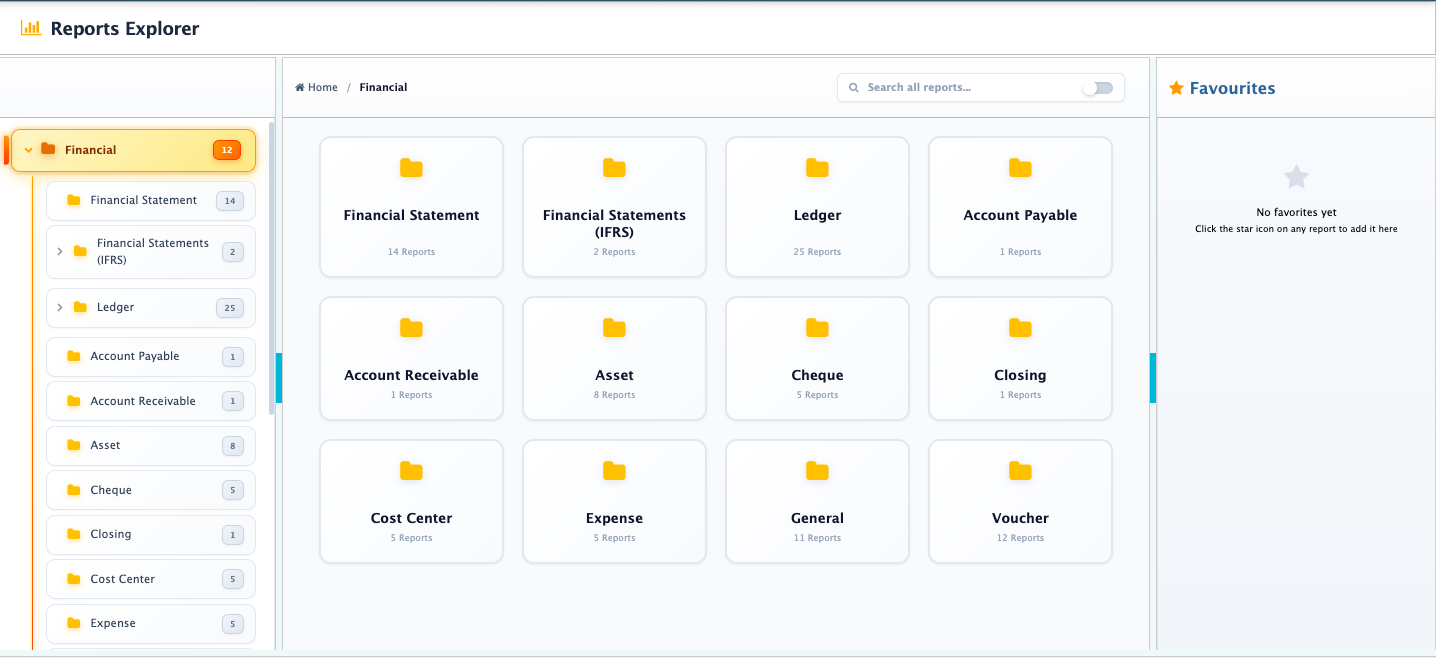
Task: Click the Financial root folder icon in sidebar
Action: [x=48, y=150]
